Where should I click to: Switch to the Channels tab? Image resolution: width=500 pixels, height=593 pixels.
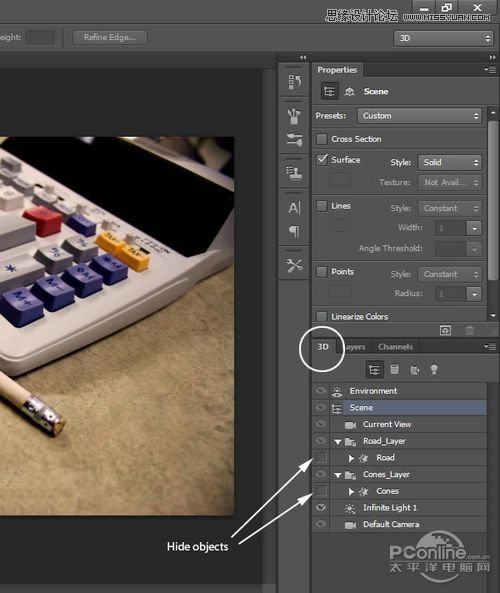(x=395, y=347)
